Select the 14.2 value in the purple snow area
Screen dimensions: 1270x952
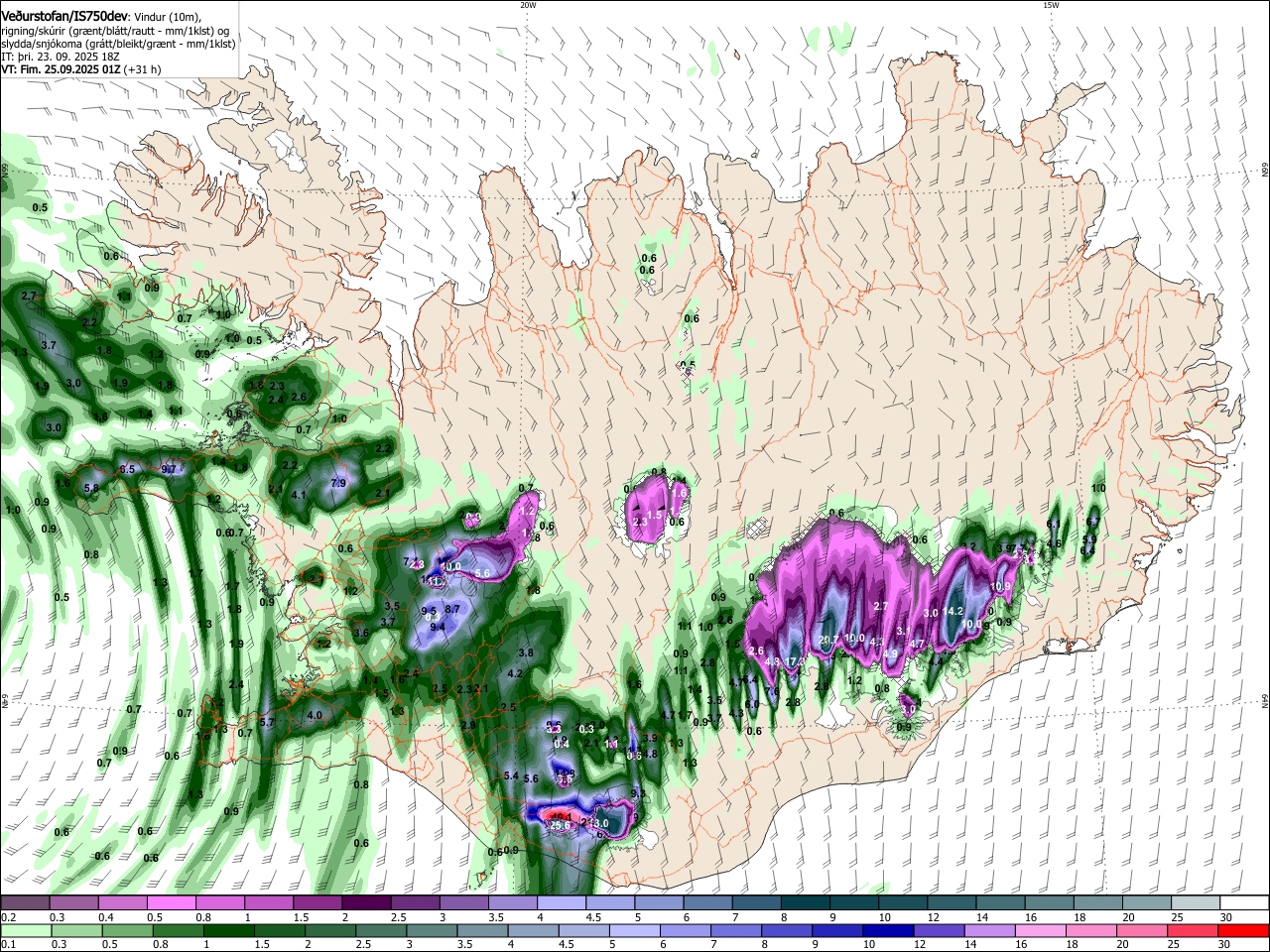pyautogui.click(x=954, y=612)
